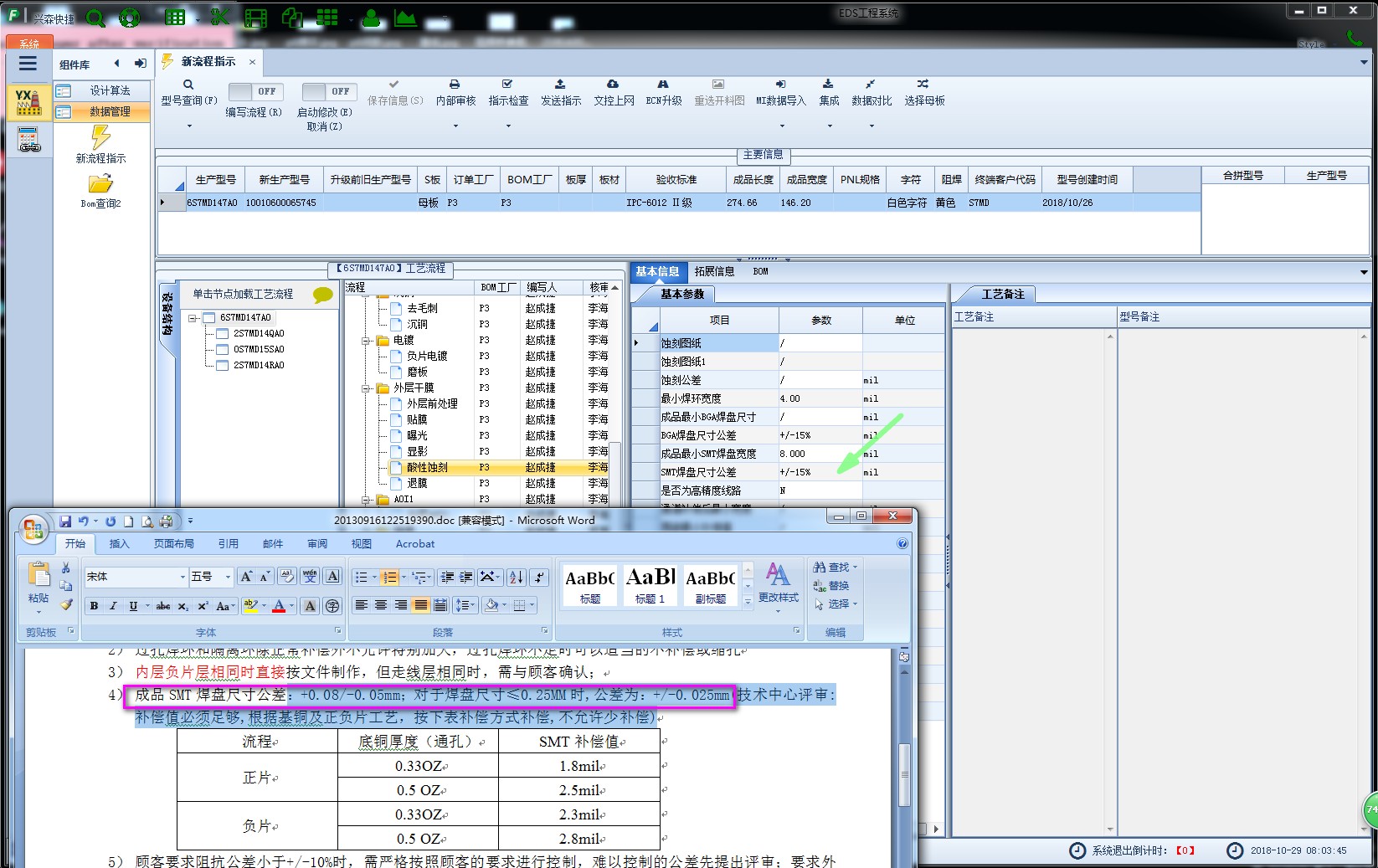Image resolution: width=1378 pixels, height=868 pixels.
Task: Open the Word font name dropdown 宋体
Action: point(183,577)
